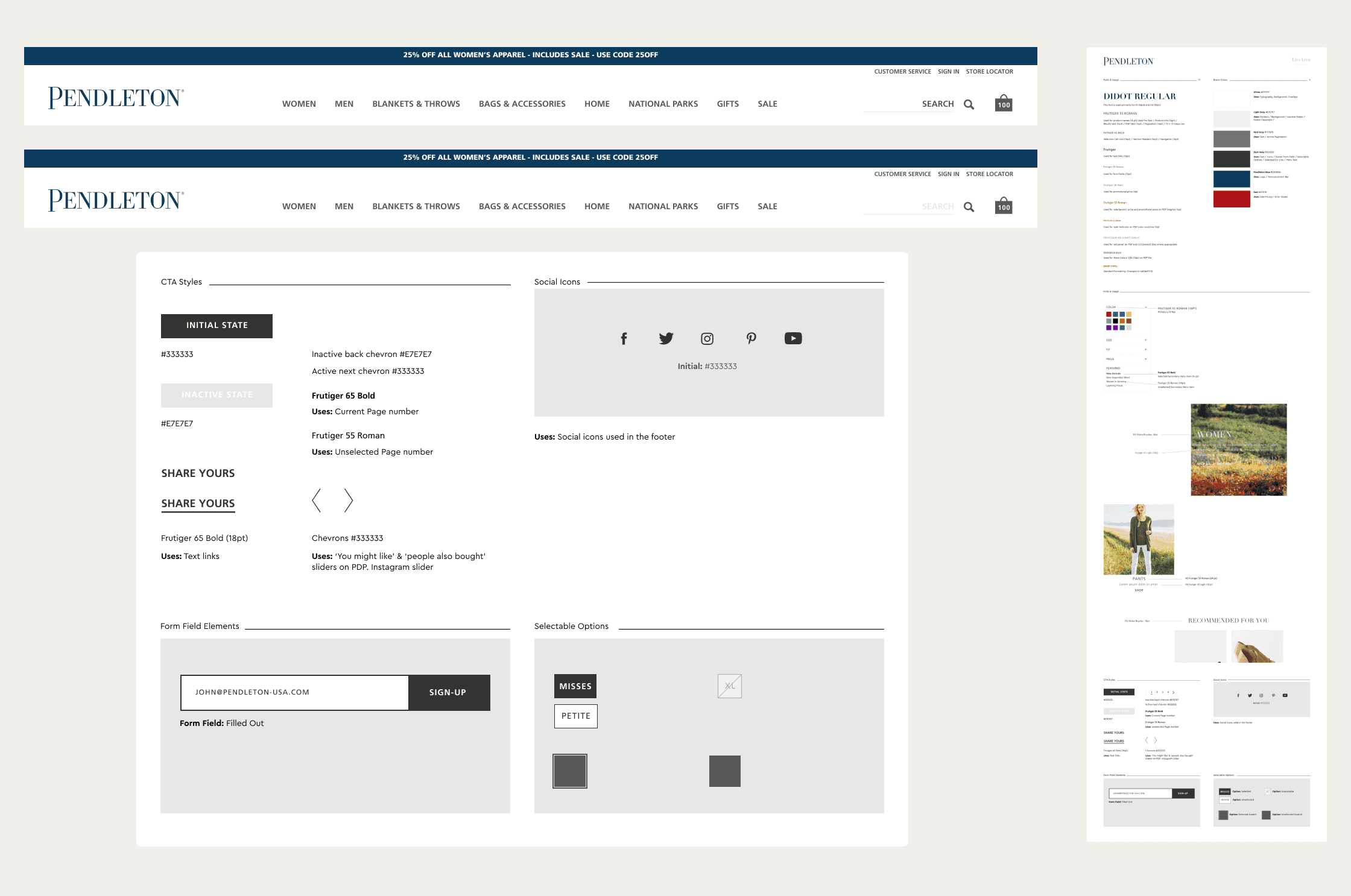Select the PETITE size option
Image resolution: width=1351 pixels, height=896 pixels.
576,716
